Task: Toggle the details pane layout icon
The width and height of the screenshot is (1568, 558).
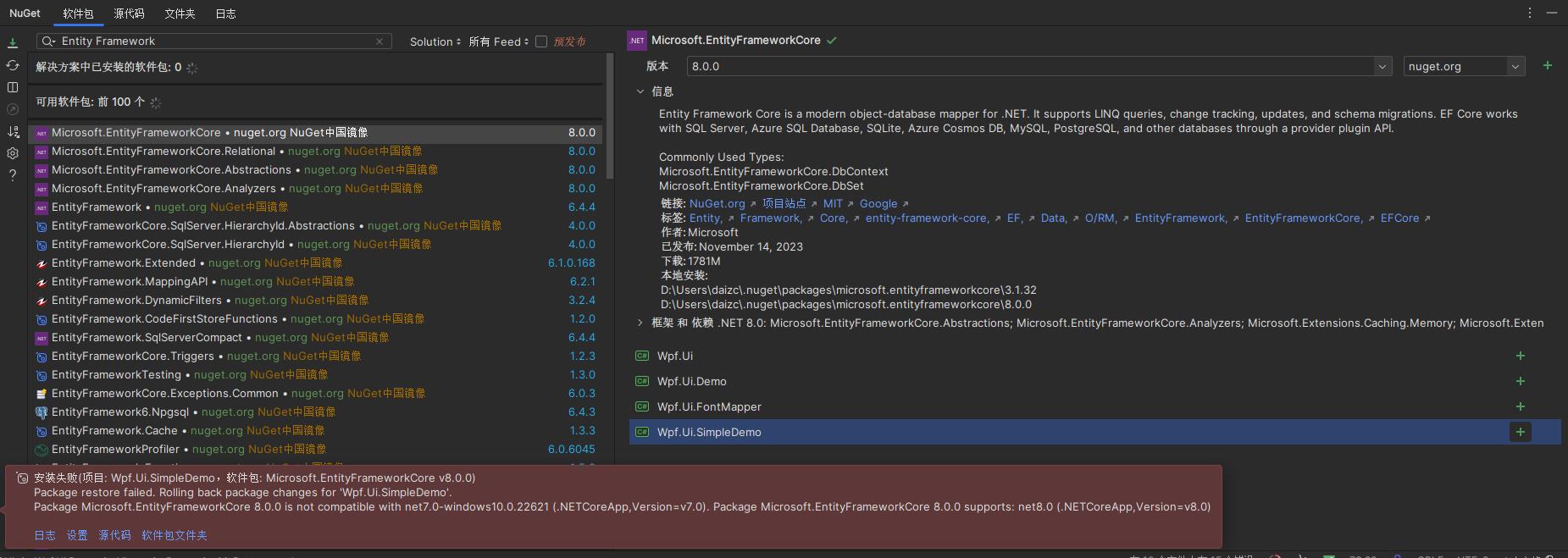Action: 13,87
